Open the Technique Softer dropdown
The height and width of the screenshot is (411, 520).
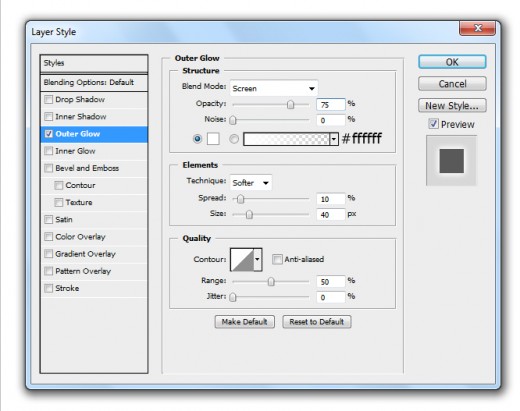tap(251, 183)
